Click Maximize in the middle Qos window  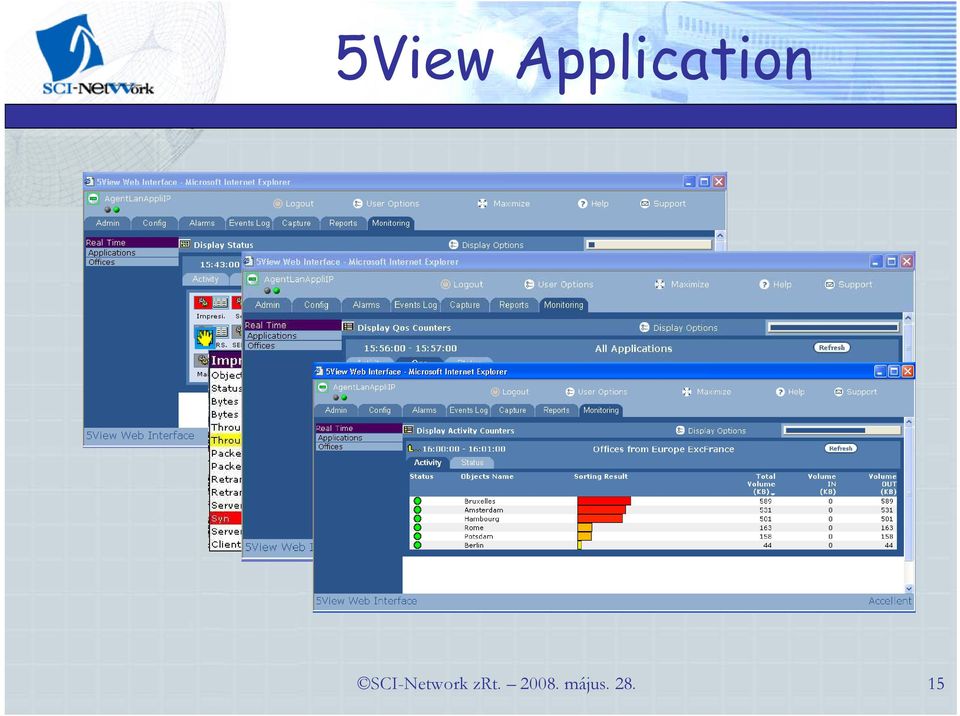[682, 285]
